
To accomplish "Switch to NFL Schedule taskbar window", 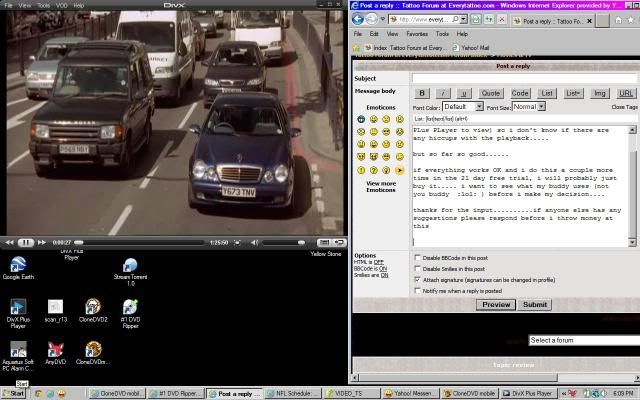I will pos(293,393).
